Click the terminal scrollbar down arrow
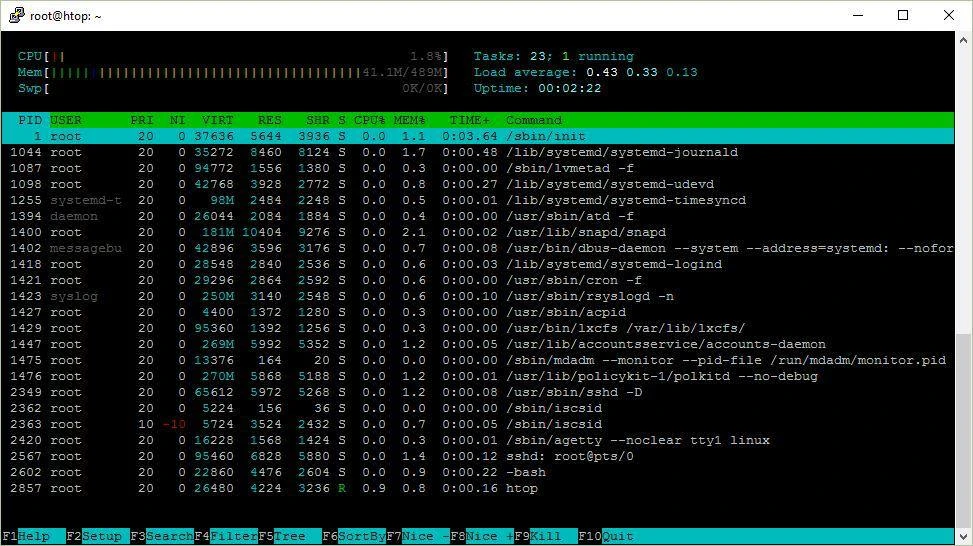 pyautogui.click(x=964, y=537)
